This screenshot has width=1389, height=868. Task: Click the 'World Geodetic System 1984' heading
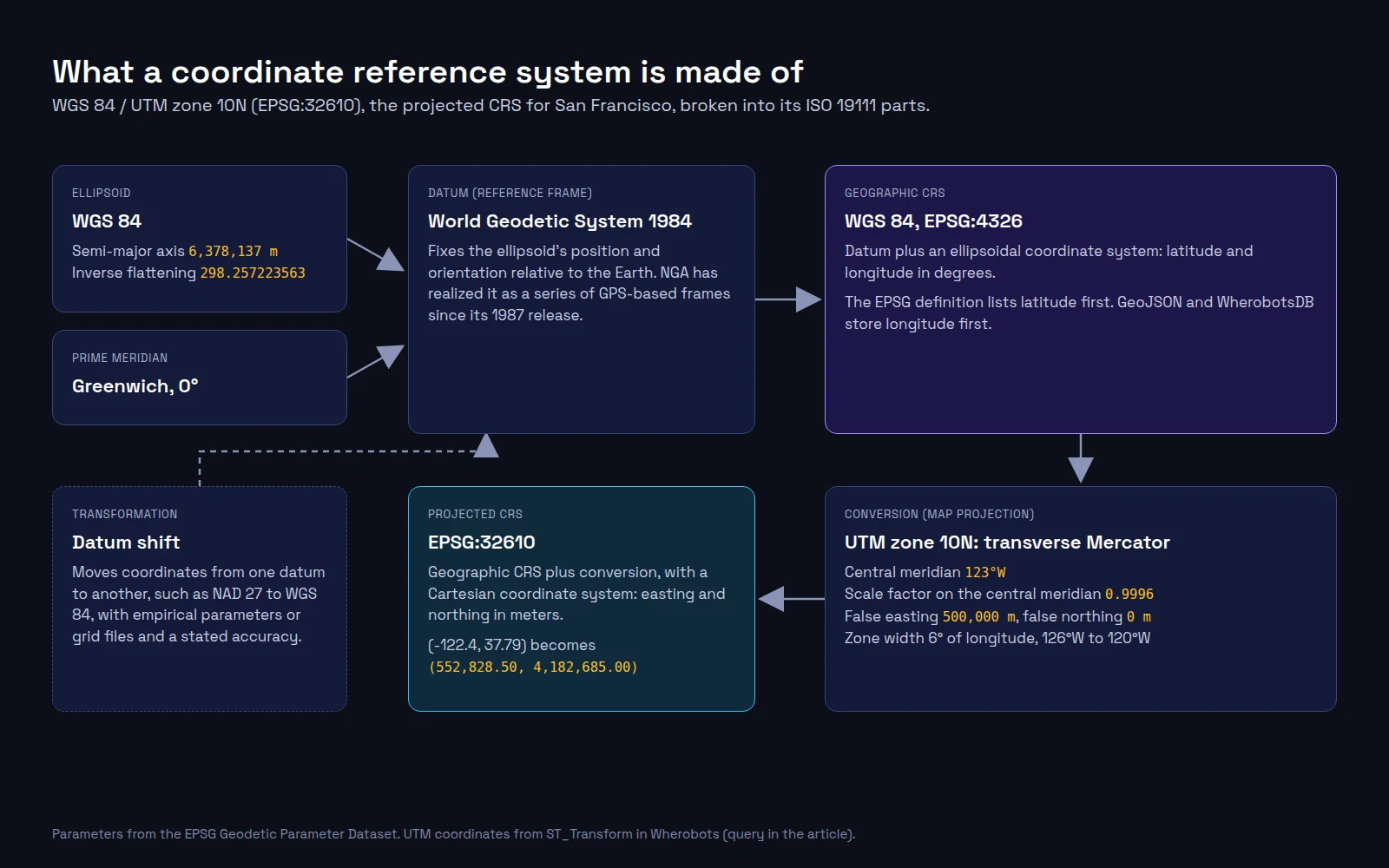560,221
